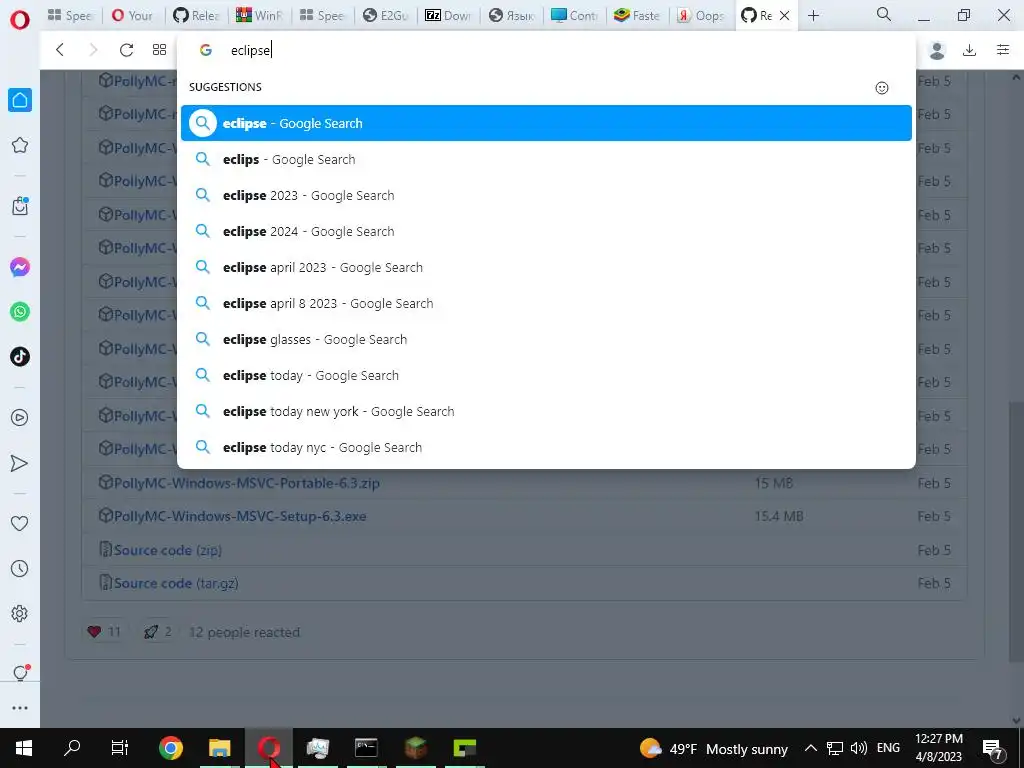Viewport: 1024px width, 768px height.
Task: Pick 'eclipse april 8 2023' suggestion
Action: click(546, 303)
